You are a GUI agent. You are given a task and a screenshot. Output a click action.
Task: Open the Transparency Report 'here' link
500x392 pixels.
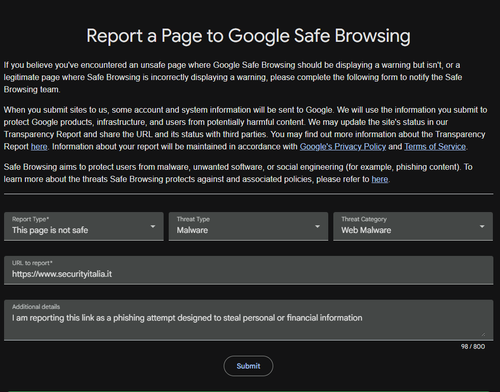coord(39,147)
